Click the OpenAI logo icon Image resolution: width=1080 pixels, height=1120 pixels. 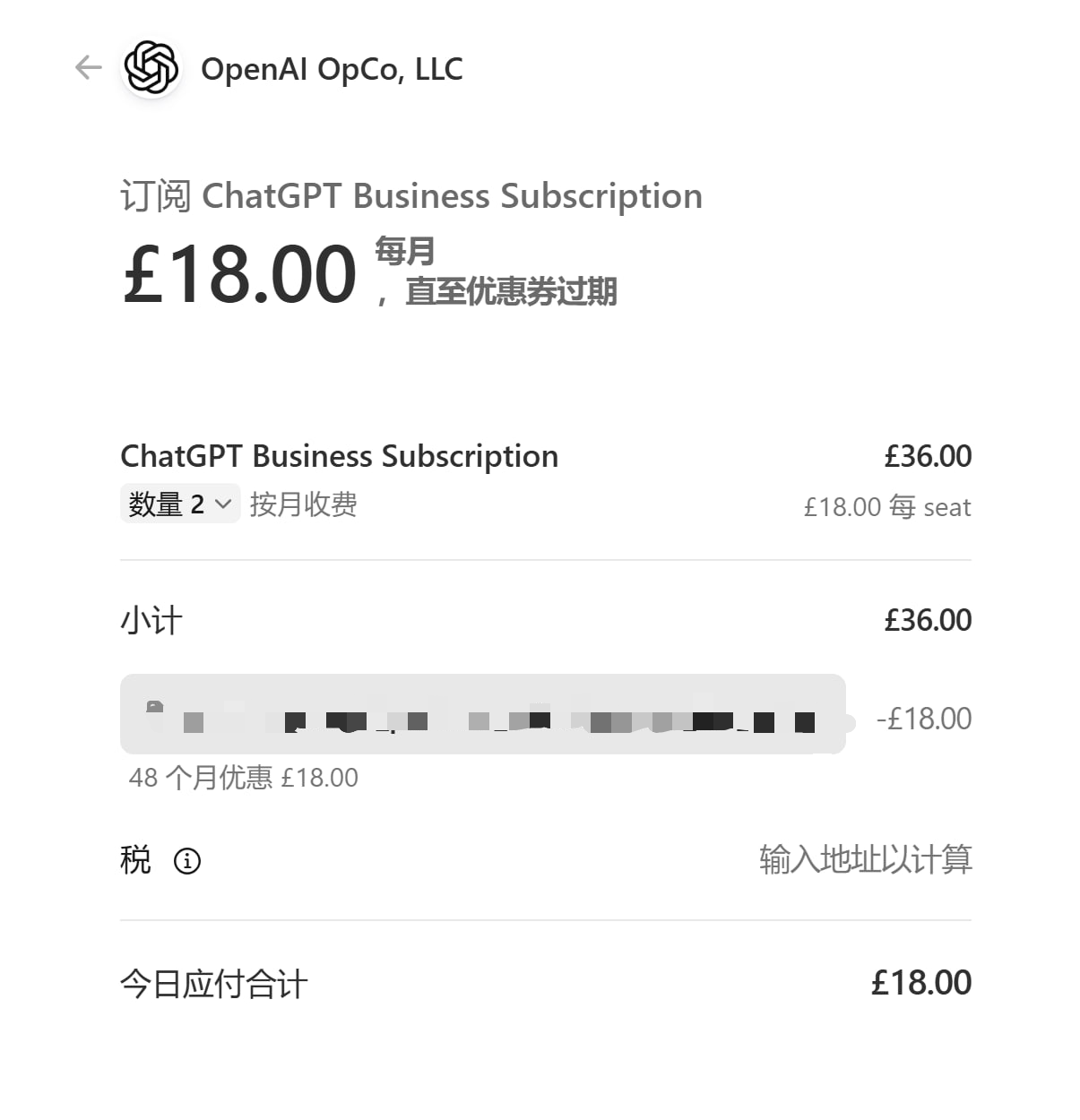click(151, 68)
